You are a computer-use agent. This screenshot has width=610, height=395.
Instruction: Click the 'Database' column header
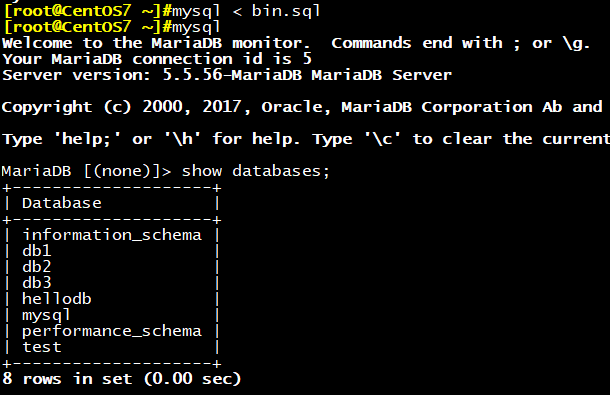point(62,203)
